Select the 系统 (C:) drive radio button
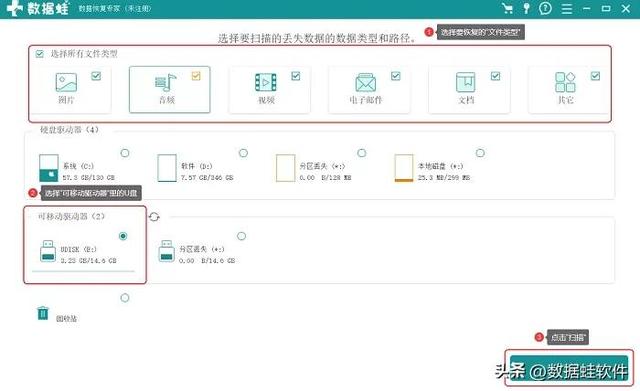640x391 pixels. tap(125, 153)
